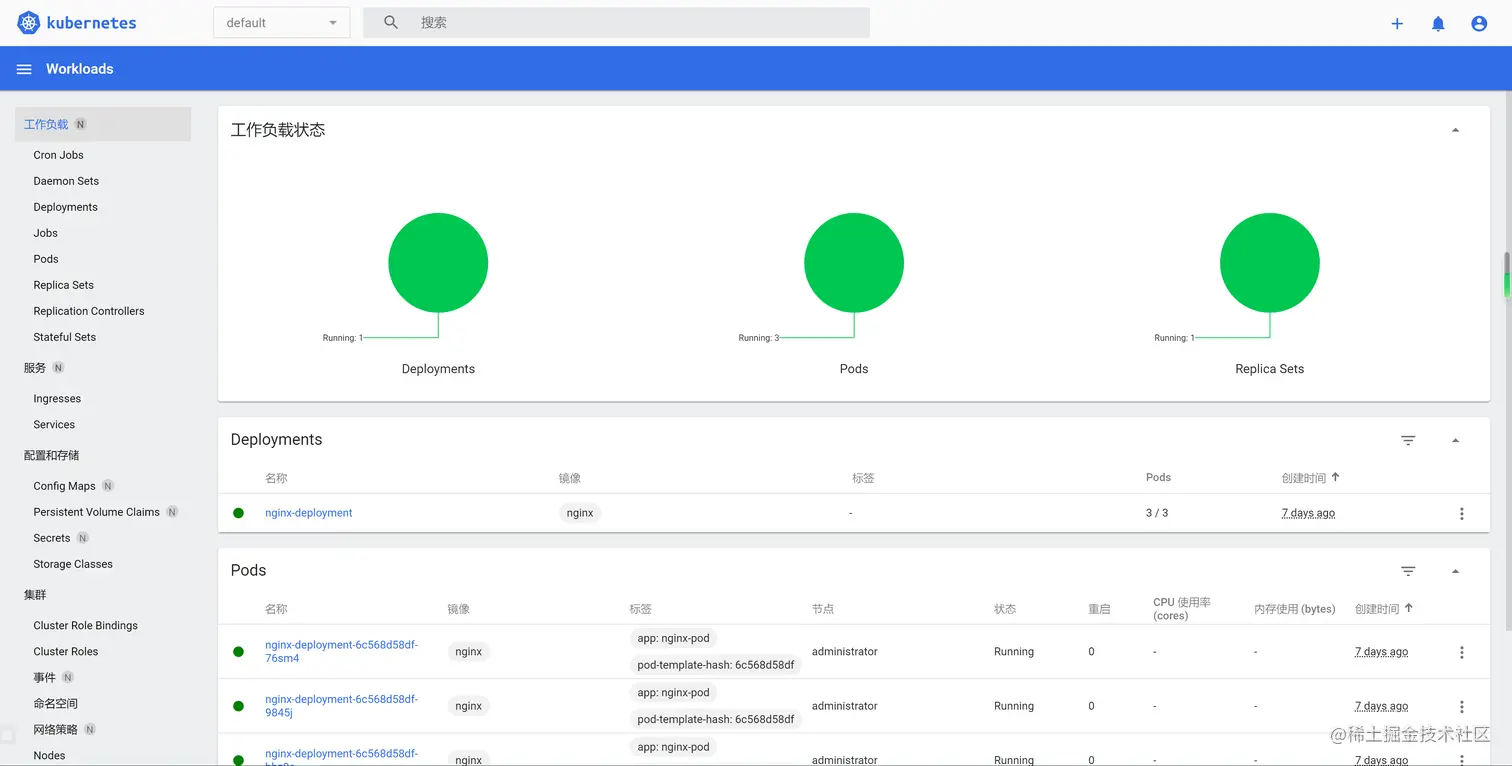Open Nodes in sidebar

tap(49, 755)
